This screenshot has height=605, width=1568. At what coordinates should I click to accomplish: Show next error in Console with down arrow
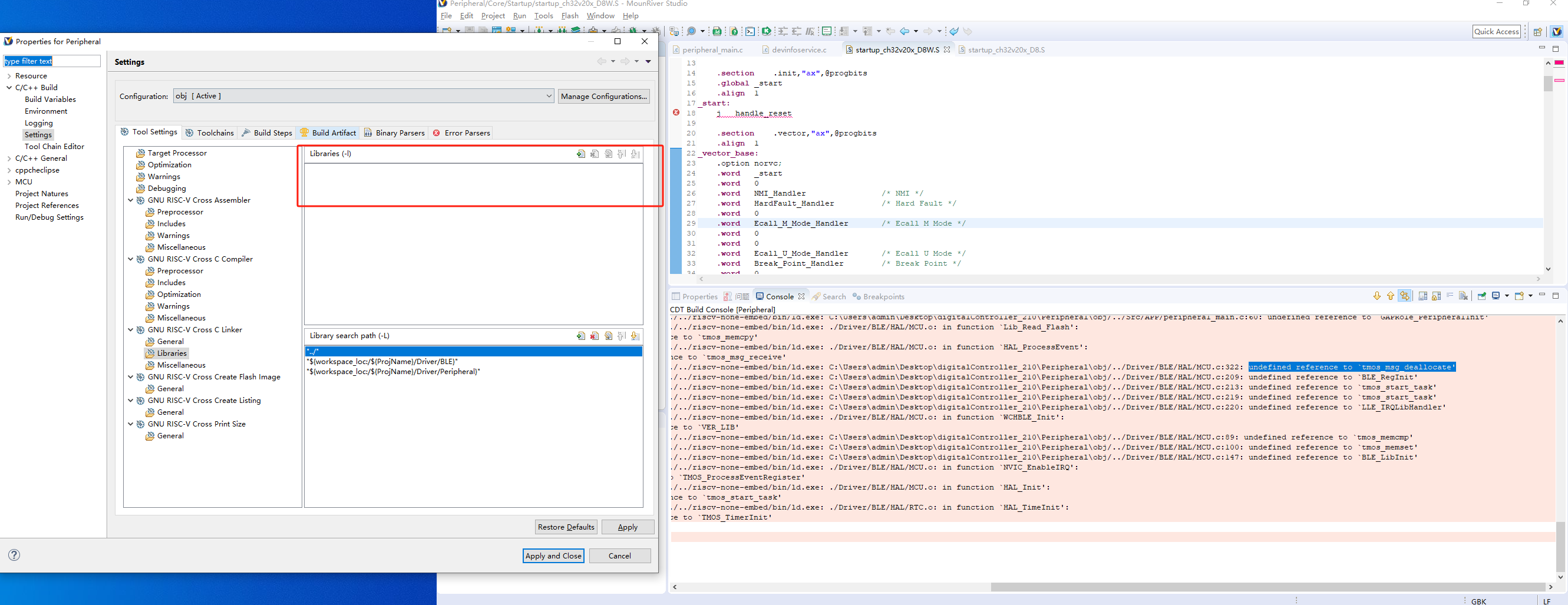pos(1377,296)
